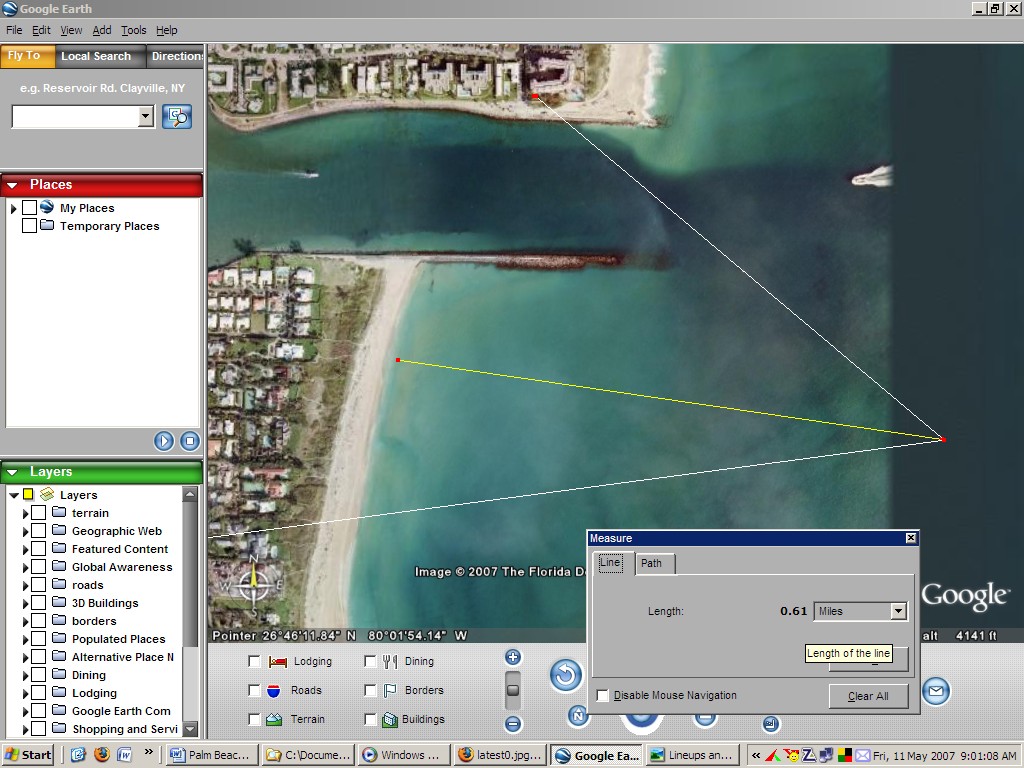The height and width of the screenshot is (768, 1024).
Task: Click the mail envelope icon in the system tray
Action: tap(863, 756)
